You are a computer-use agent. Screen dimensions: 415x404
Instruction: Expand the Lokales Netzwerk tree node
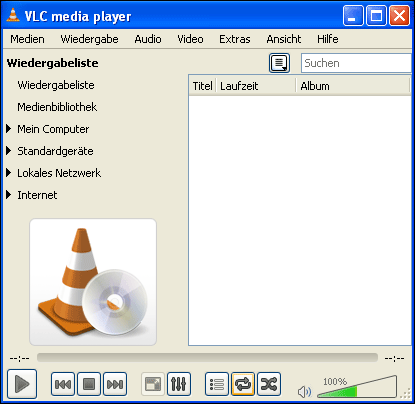(x=9, y=173)
